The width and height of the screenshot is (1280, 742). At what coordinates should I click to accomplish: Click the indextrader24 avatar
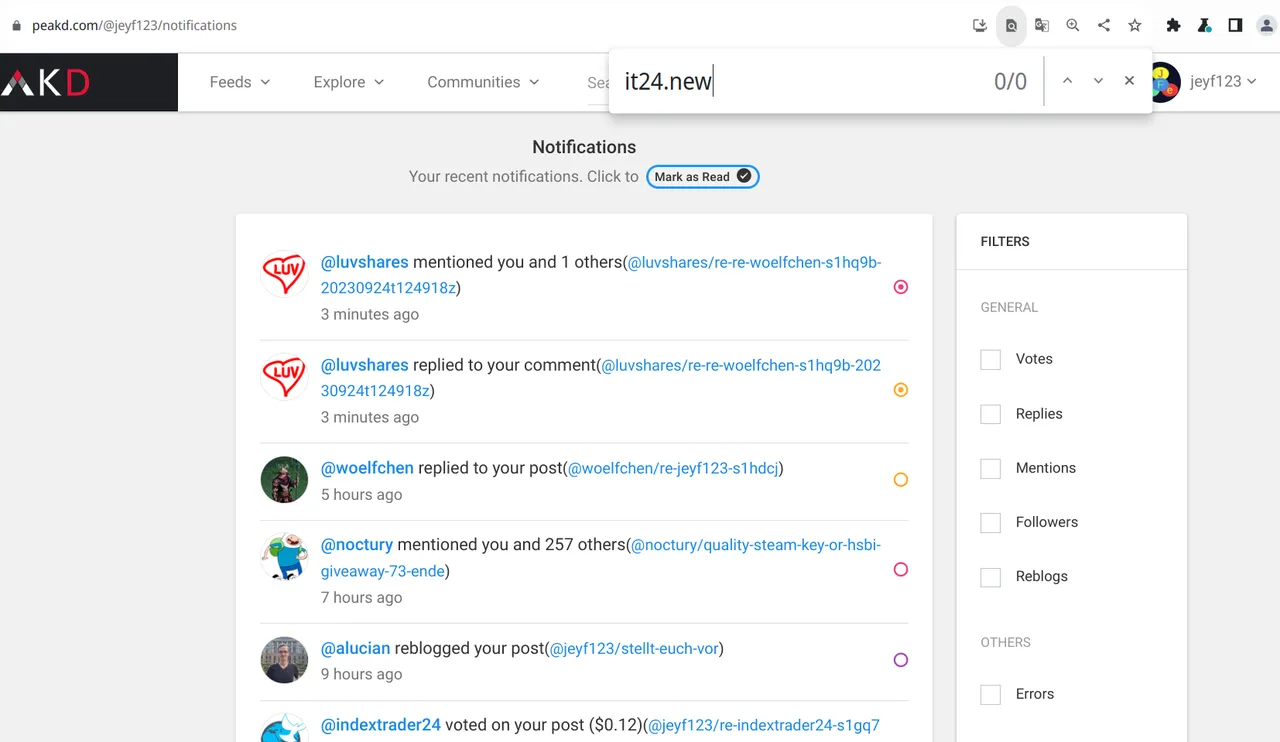(284, 728)
